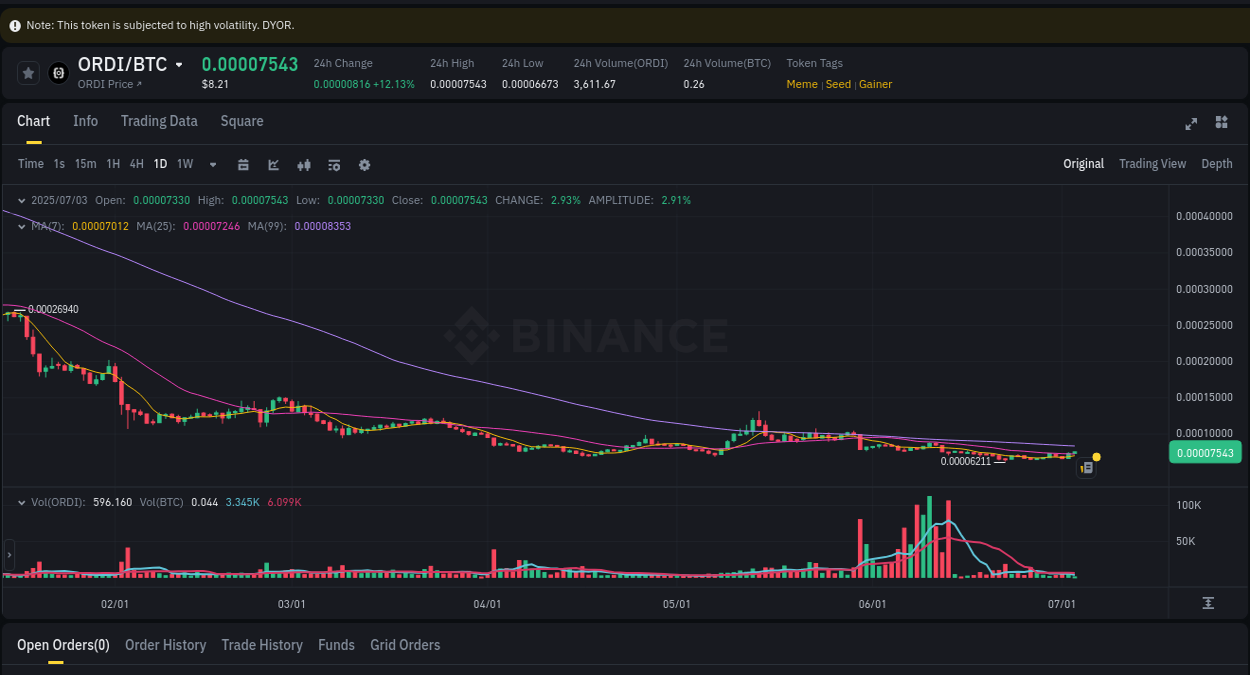Open the extra timeframes dropdown arrow
This screenshot has width=1250, height=675.
[x=212, y=164]
